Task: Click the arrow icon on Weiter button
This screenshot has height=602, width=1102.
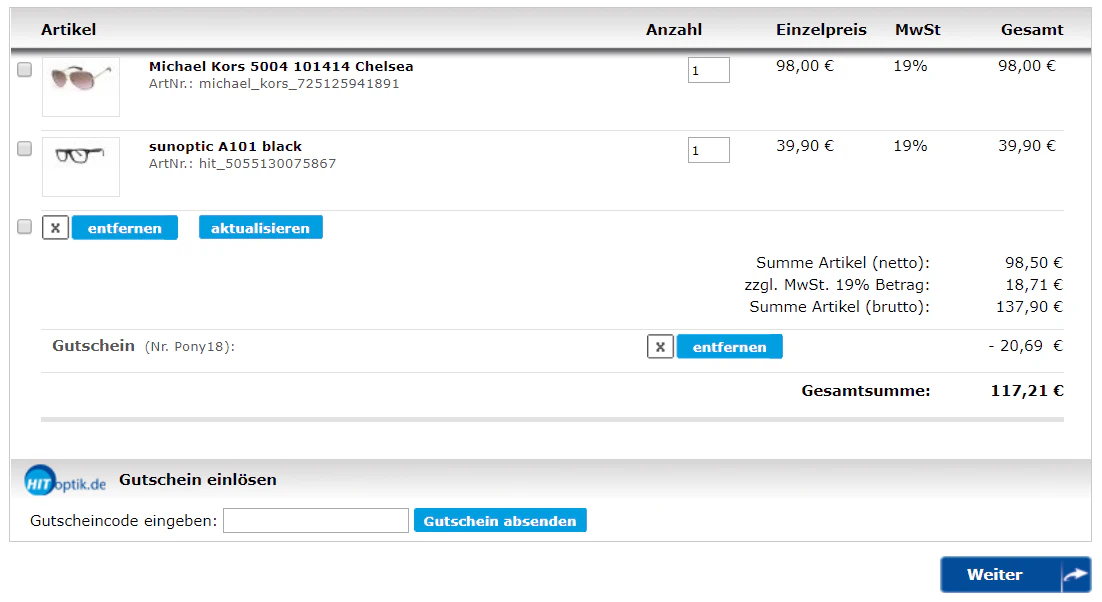Action: (1075, 575)
